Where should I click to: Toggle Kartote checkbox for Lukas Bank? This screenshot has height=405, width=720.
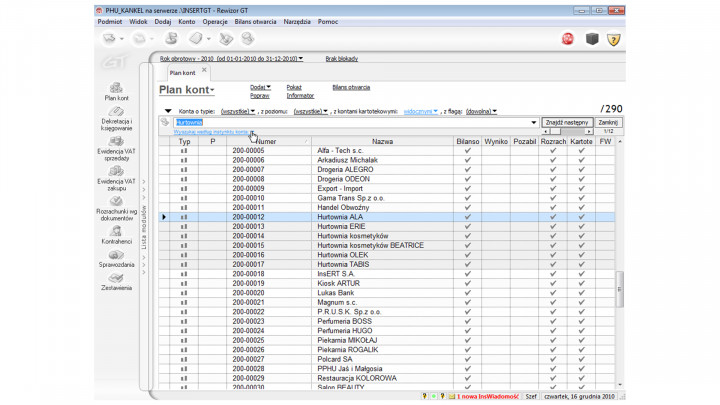pyautogui.click(x=582, y=292)
